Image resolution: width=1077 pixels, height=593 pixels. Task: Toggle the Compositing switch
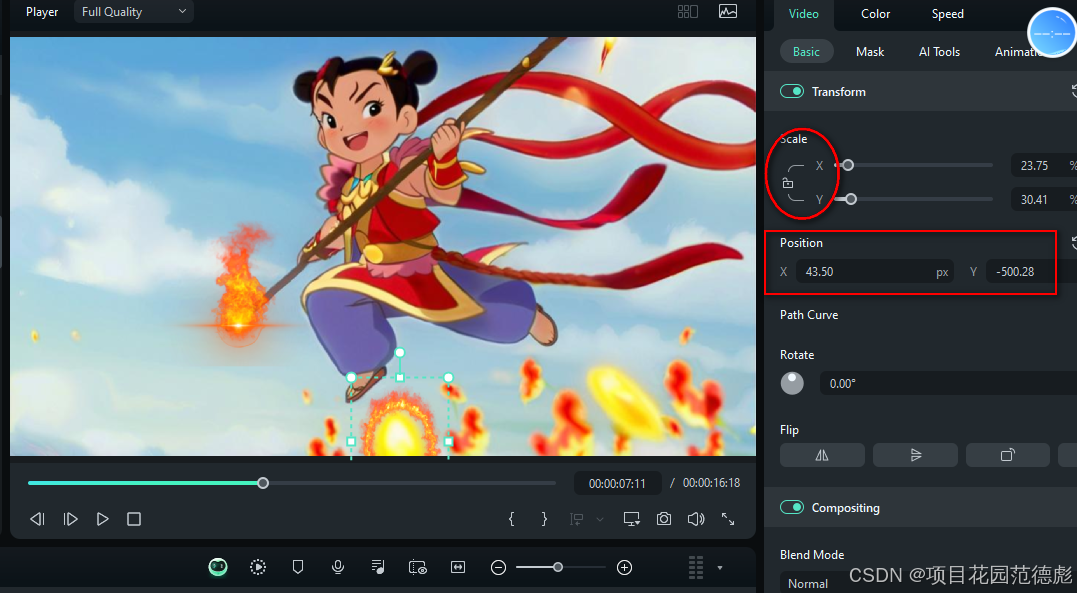(x=792, y=507)
